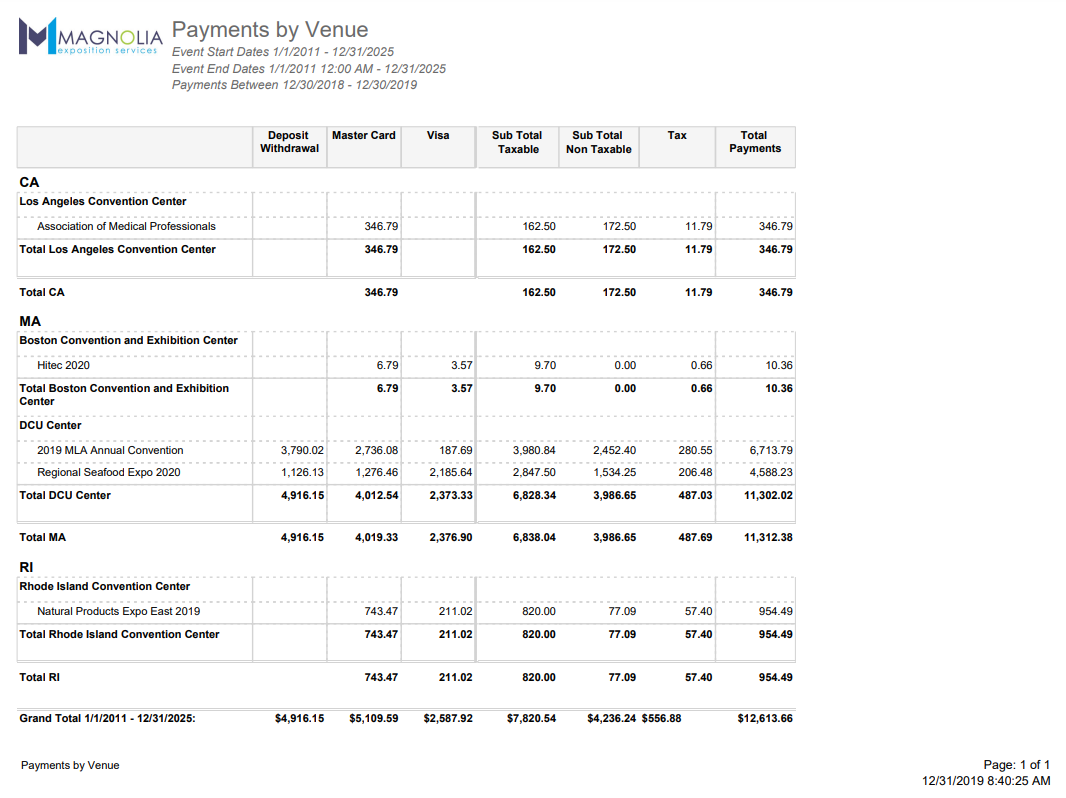1066x798 pixels.
Task: Select the Grand Total row label
Action: point(107,718)
